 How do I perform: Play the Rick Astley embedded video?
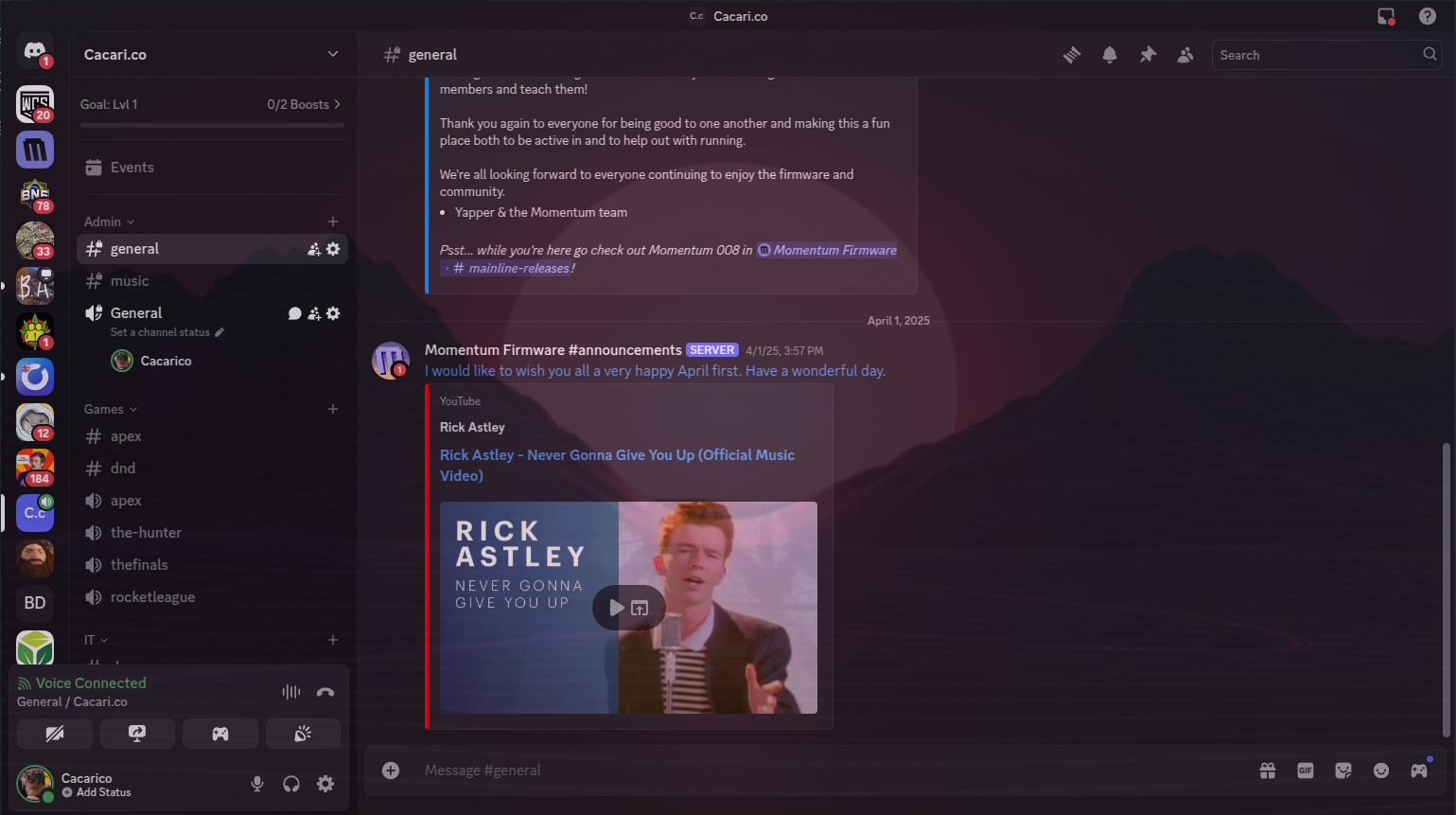click(616, 608)
